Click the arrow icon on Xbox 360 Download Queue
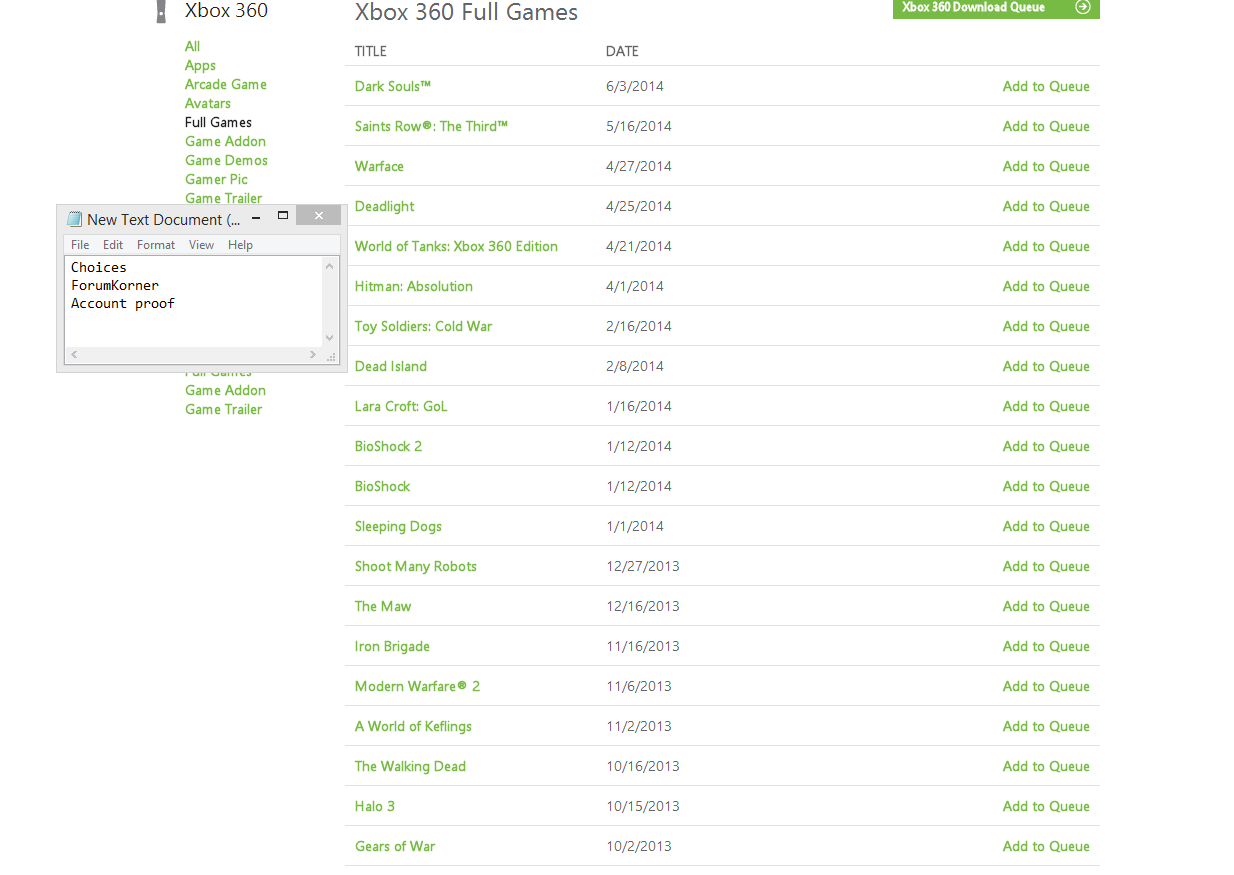 coord(1082,7)
